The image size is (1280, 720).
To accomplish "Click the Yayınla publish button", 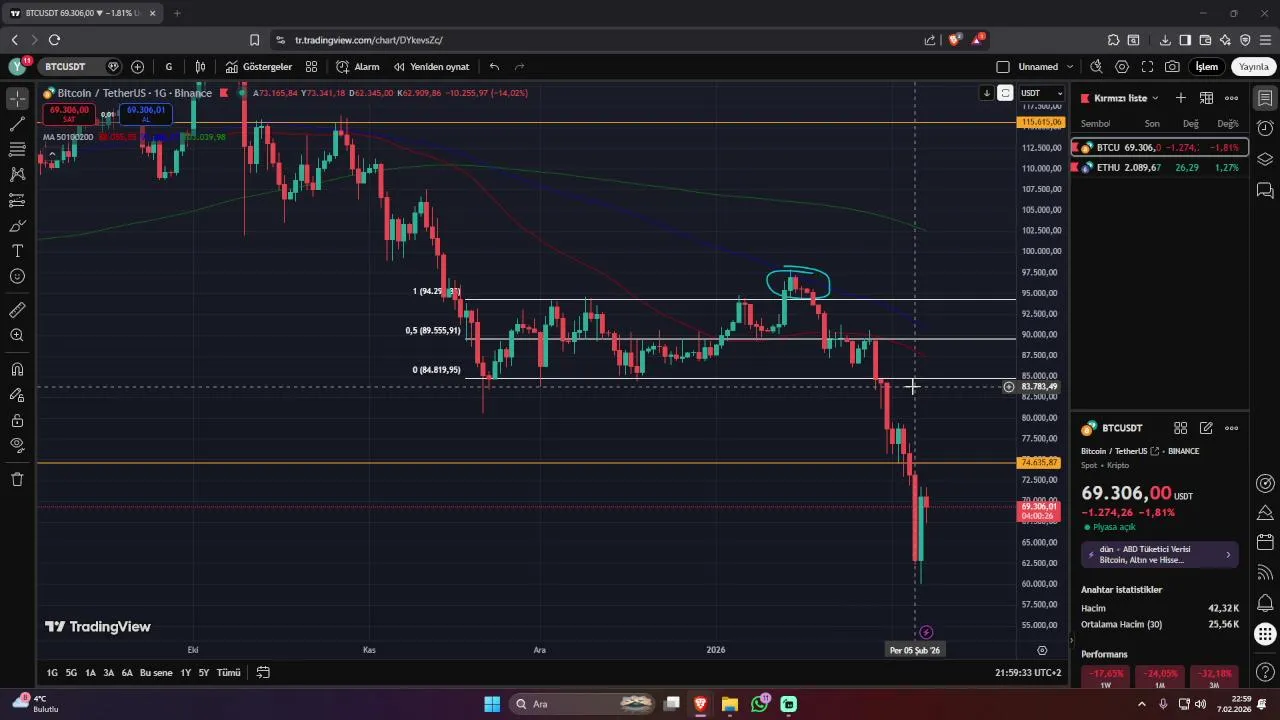I will click(1254, 67).
